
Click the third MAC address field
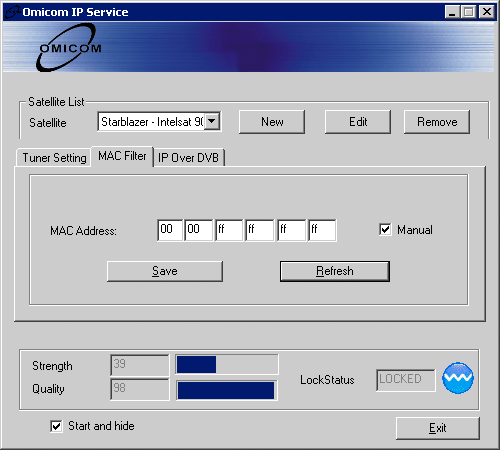coord(229,230)
